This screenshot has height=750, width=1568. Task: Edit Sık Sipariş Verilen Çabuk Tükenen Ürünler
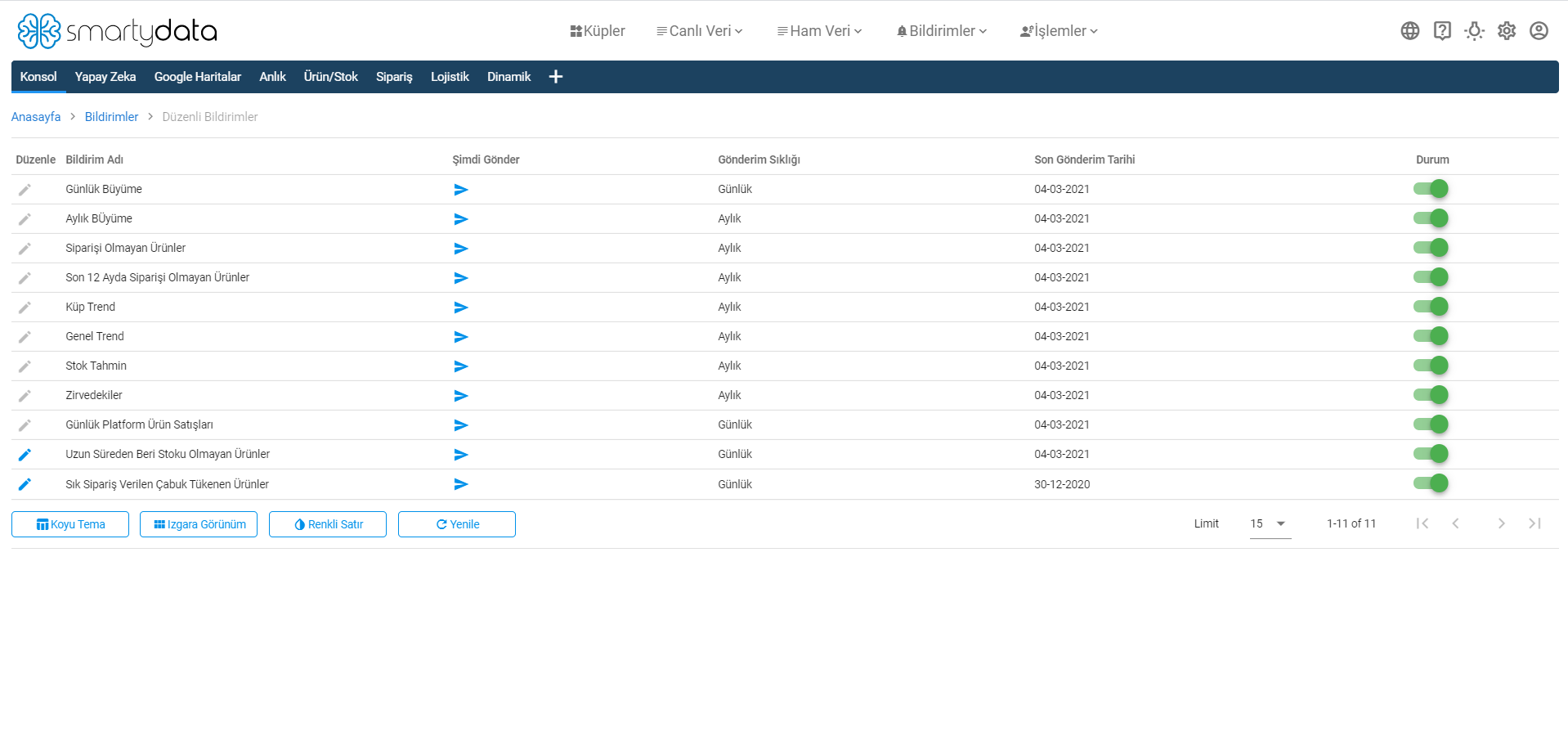[25, 484]
